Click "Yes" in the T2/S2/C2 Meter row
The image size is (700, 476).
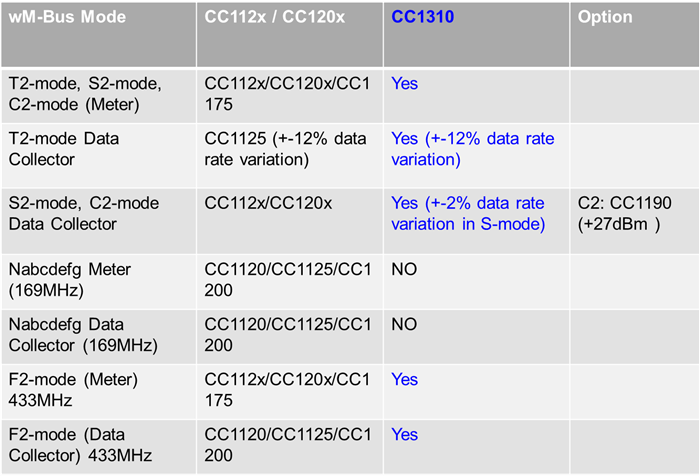405,84
